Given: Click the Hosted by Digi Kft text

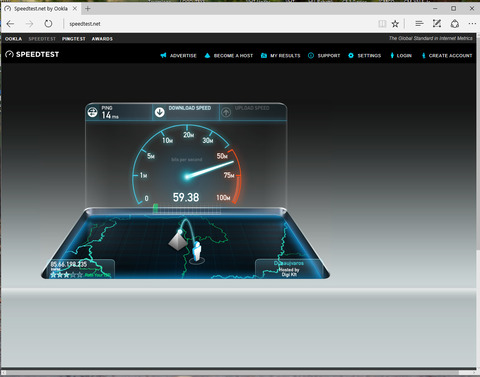Looking at the screenshot, I should [289, 272].
